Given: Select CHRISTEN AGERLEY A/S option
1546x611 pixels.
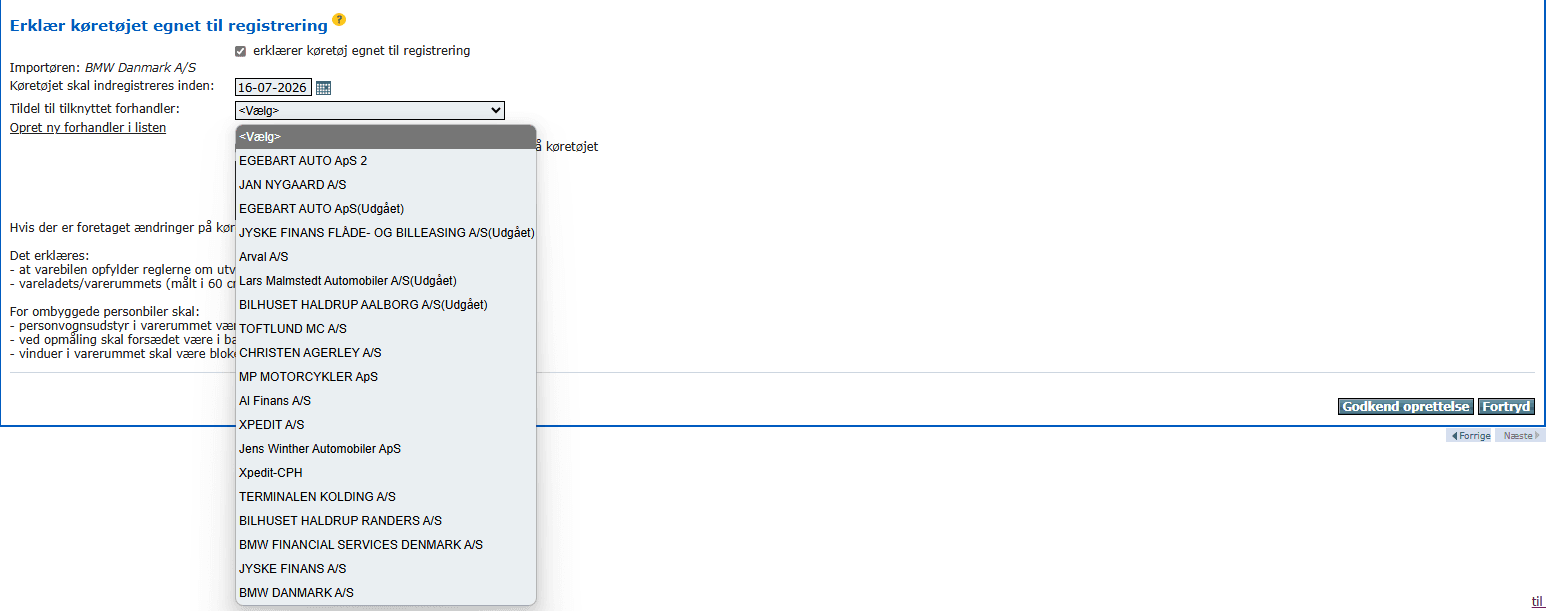Looking at the screenshot, I should coord(310,353).
